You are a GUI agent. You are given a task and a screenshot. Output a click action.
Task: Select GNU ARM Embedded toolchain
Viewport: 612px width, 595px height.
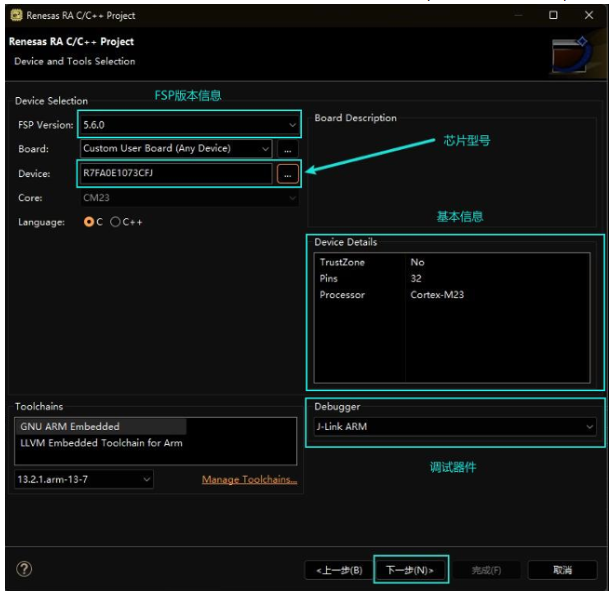coord(101,426)
